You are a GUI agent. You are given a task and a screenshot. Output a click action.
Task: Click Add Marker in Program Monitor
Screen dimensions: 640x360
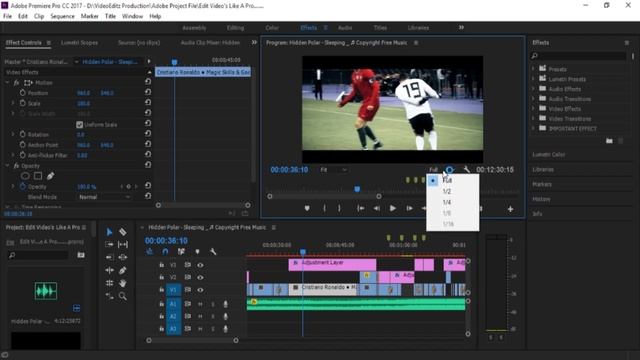(x=307, y=208)
